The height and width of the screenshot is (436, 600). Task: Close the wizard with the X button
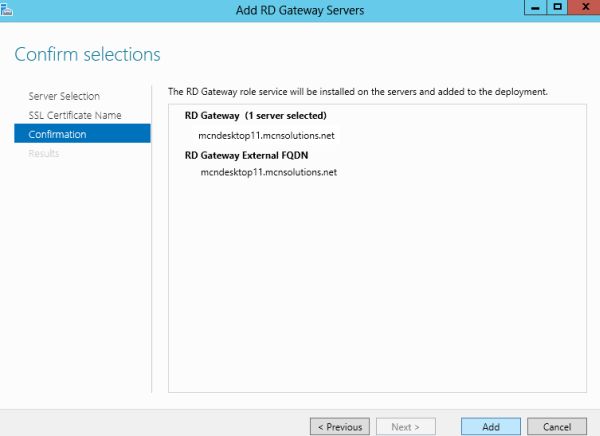pyautogui.click(x=585, y=7)
